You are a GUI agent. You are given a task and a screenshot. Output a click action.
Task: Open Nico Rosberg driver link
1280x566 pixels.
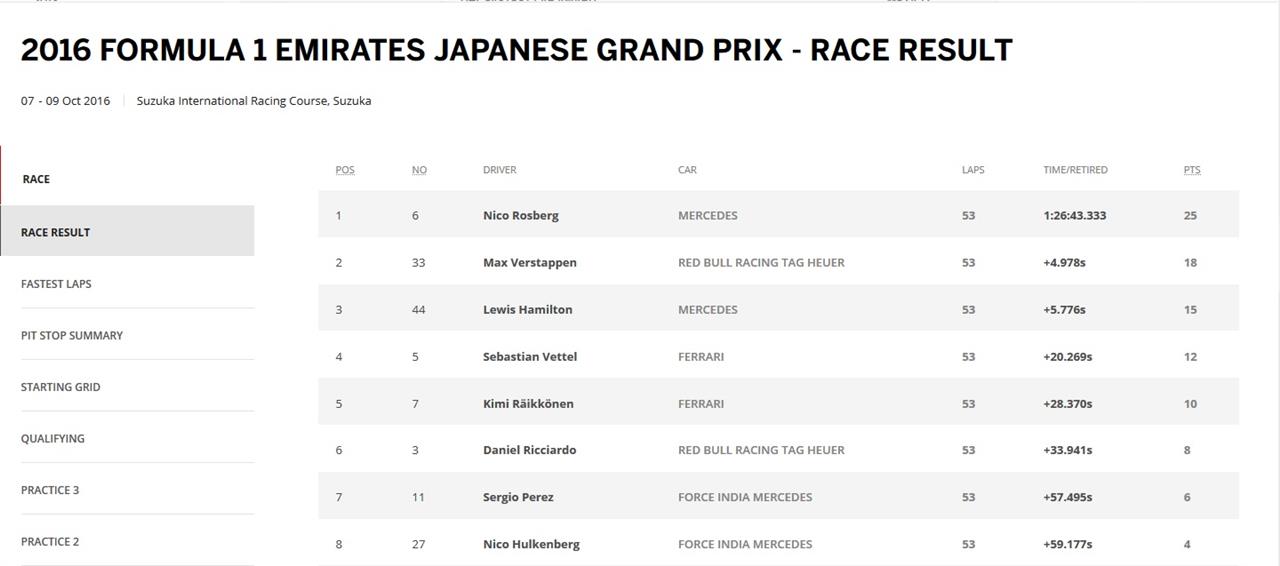coord(521,215)
